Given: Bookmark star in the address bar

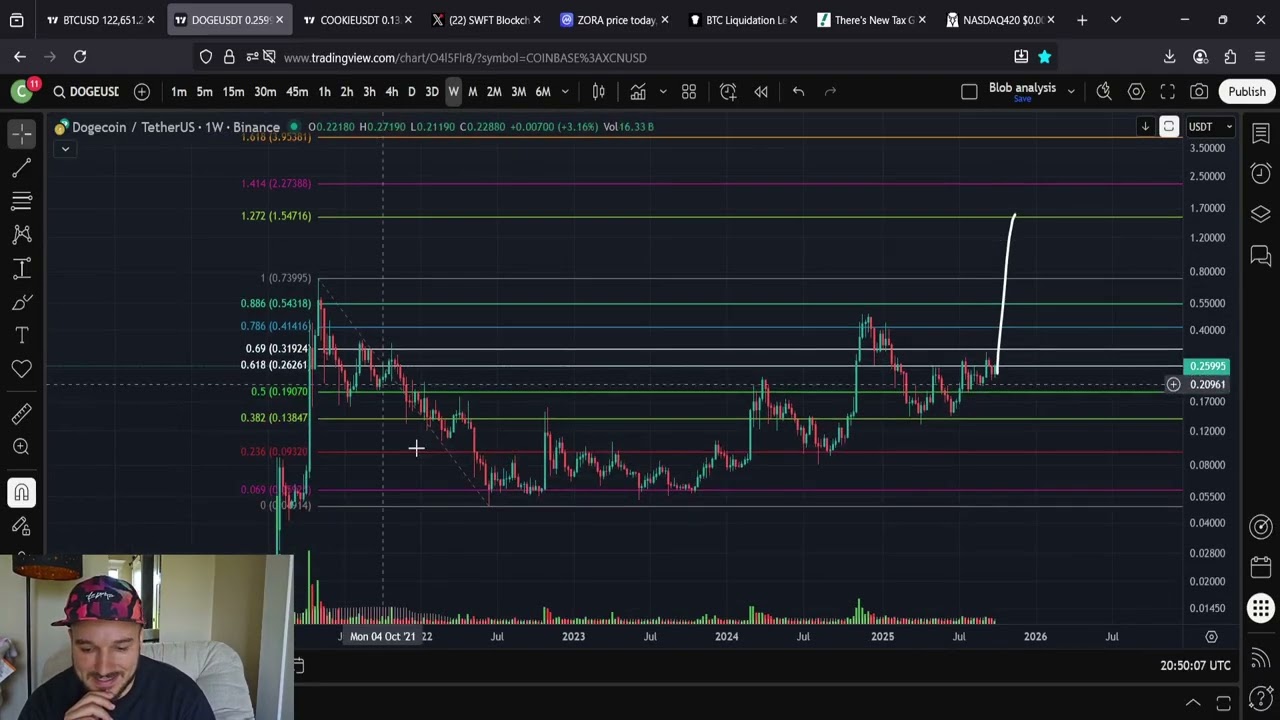Looking at the screenshot, I should (x=1044, y=57).
